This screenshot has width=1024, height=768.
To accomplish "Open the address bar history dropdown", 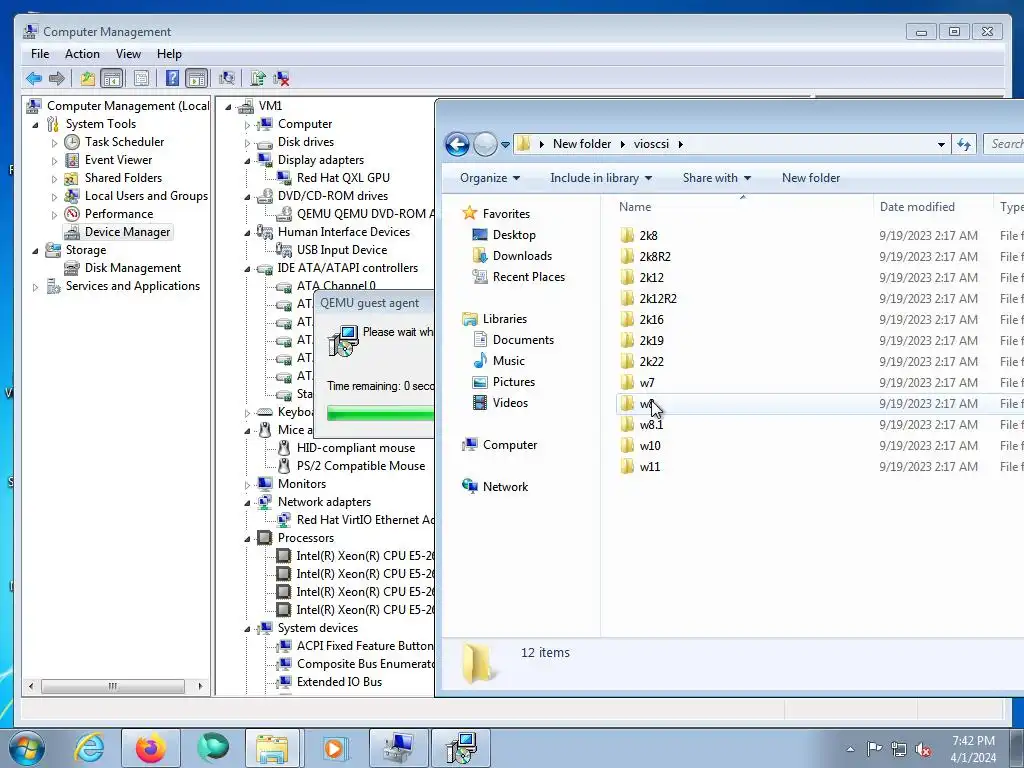I will click(941, 144).
